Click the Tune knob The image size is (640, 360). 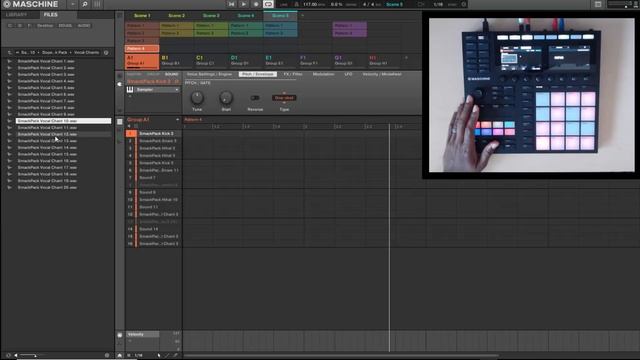[197, 98]
